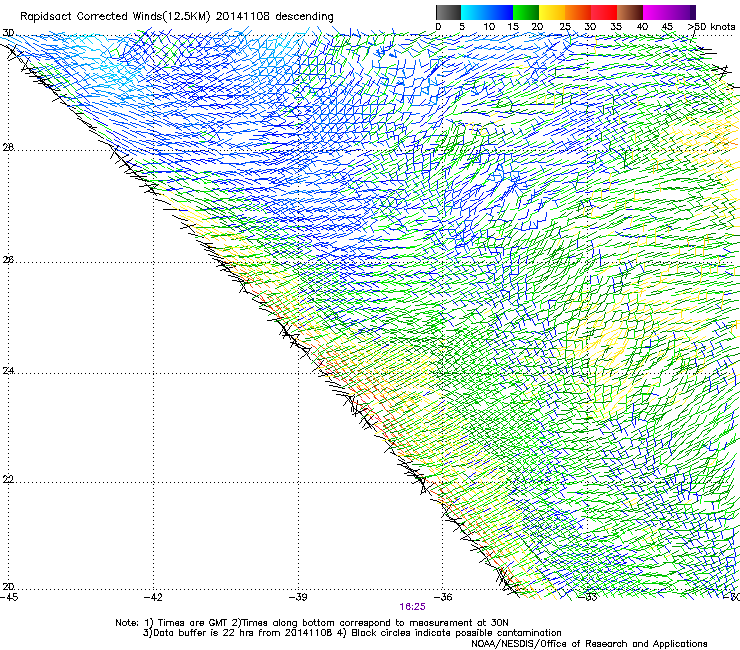Click the '20141108 descending' text in the title
Screen dimensions: 740x650
[275, 17]
